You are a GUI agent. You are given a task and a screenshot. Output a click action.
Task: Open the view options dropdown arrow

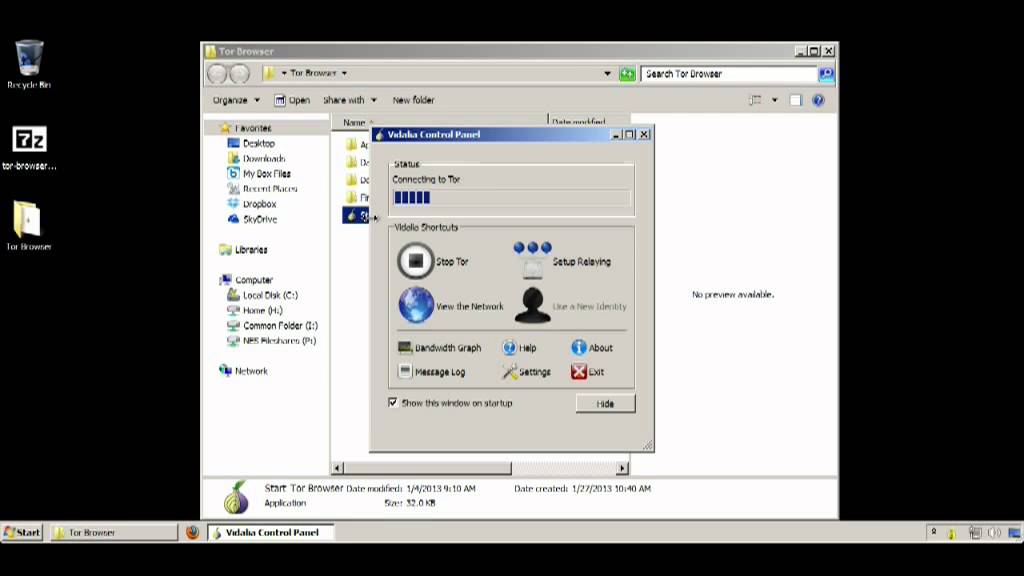(x=775, y=100)
